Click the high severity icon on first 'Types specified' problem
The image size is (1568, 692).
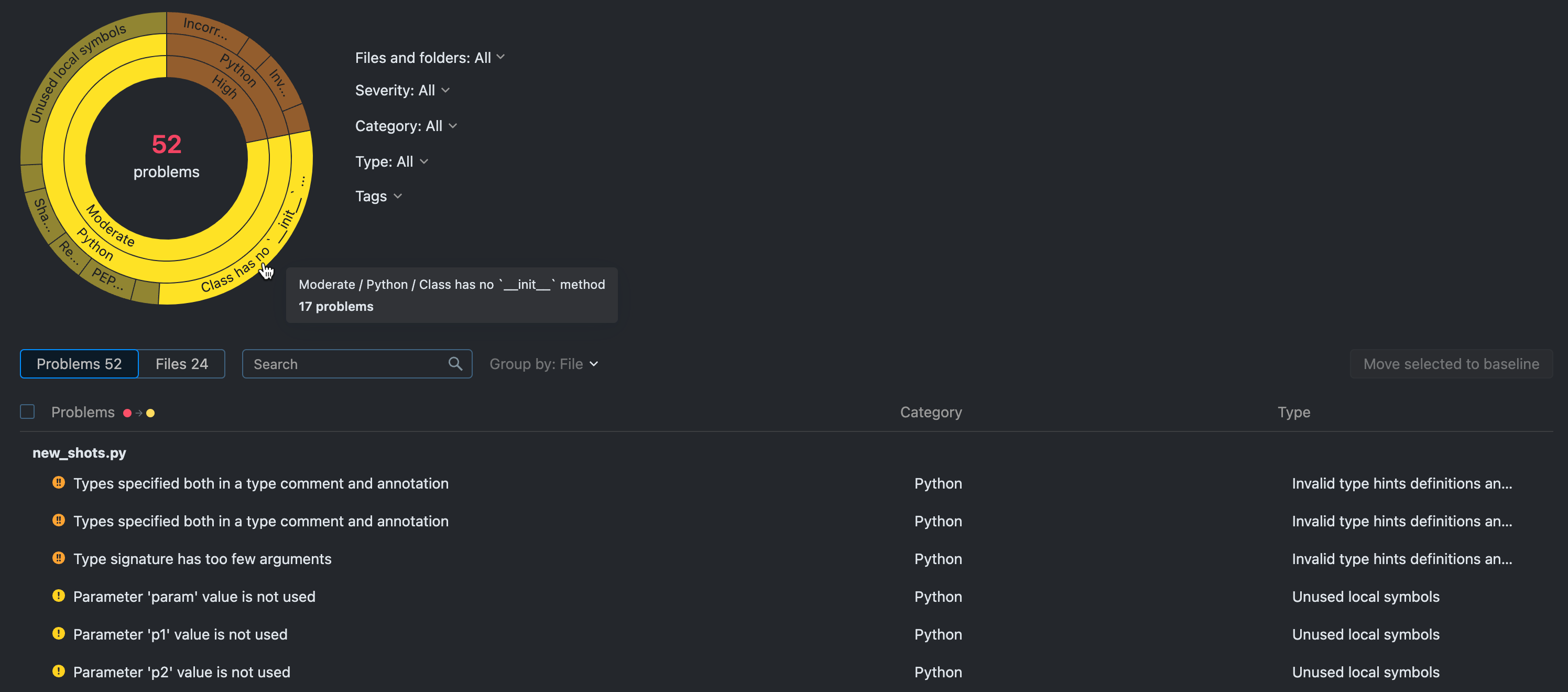(x=59, y=483)
